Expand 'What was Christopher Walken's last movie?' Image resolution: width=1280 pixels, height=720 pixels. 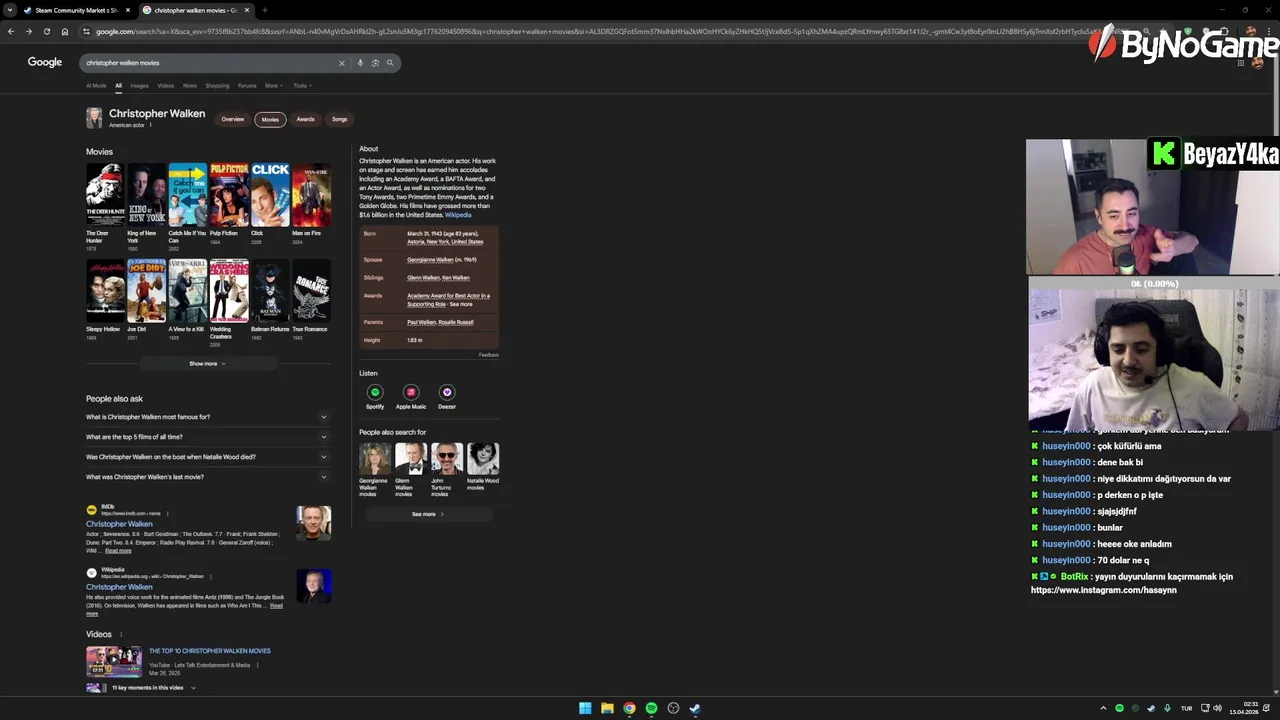[208, 477]
